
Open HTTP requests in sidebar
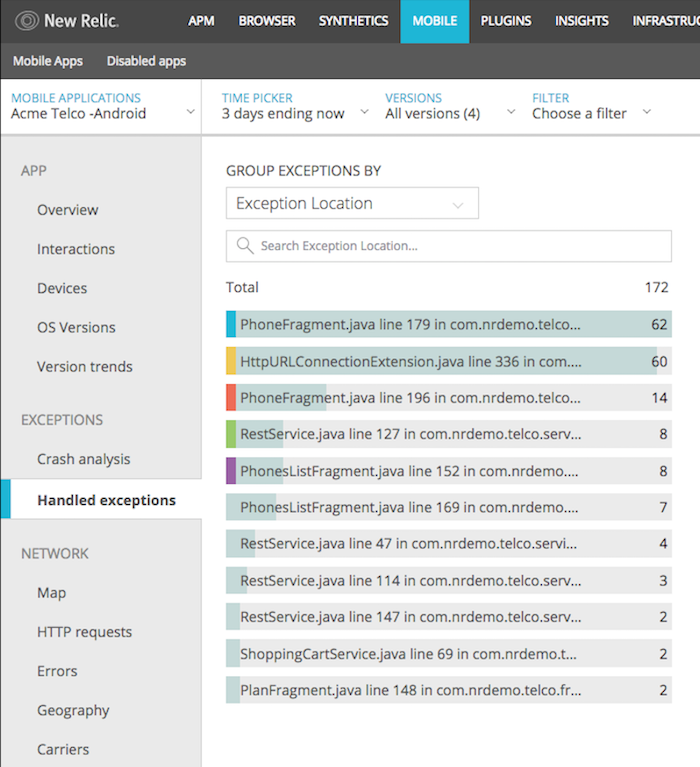coord(85,632)
